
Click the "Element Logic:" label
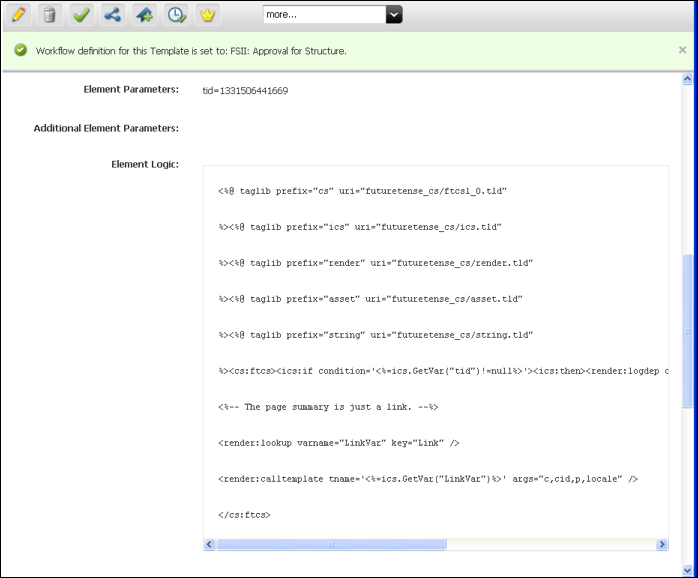point(145,164)
